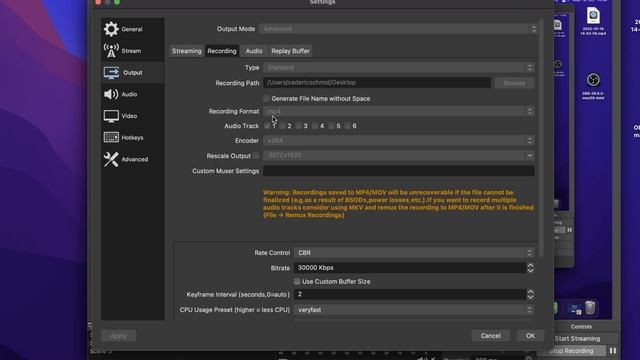Open the OBS disk image icon on desktop
The image size is (640, 360).
[x=593, y=80]
